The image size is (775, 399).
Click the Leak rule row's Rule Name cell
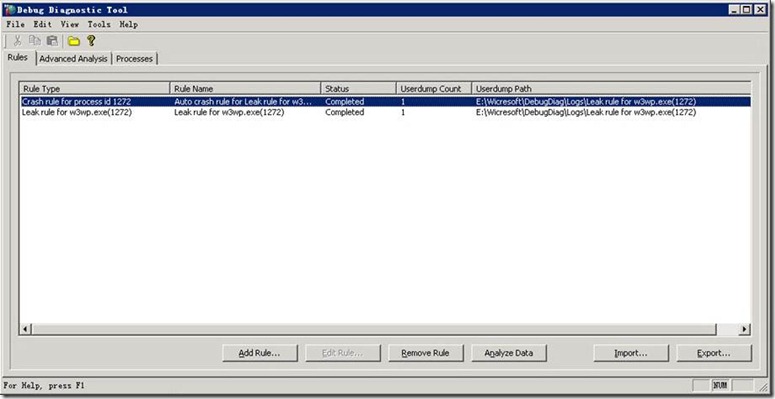tap(229, 112)
